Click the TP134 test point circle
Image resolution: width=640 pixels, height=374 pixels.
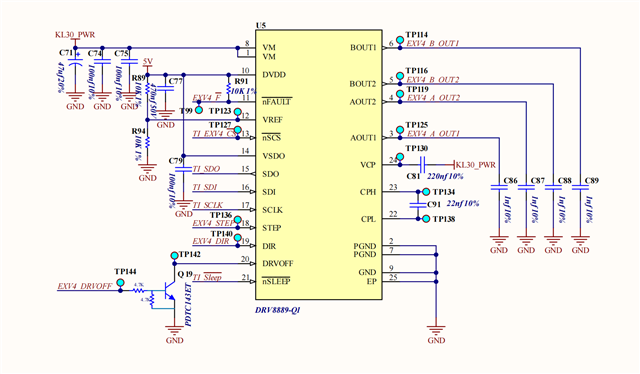coord(426,192)
